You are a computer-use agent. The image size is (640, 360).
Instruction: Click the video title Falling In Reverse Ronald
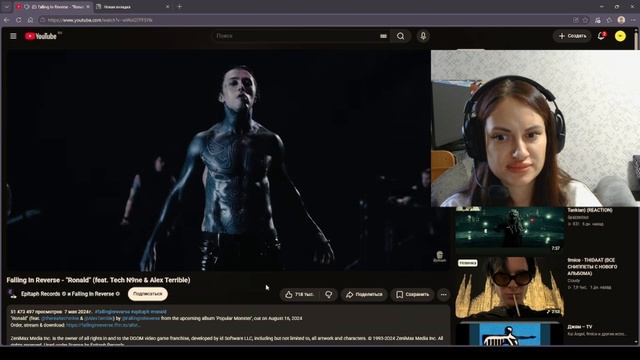coord(98,280)
